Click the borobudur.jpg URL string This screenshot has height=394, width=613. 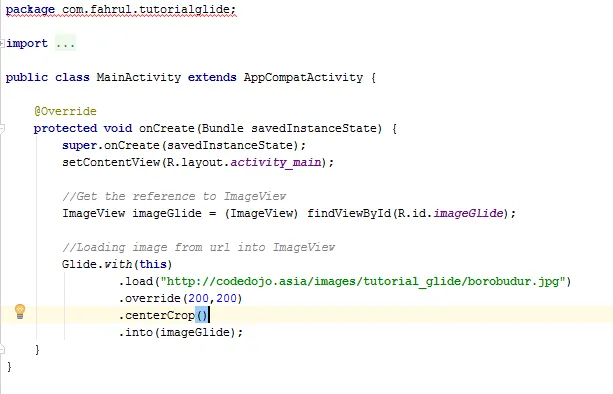[x=363, y=281]
